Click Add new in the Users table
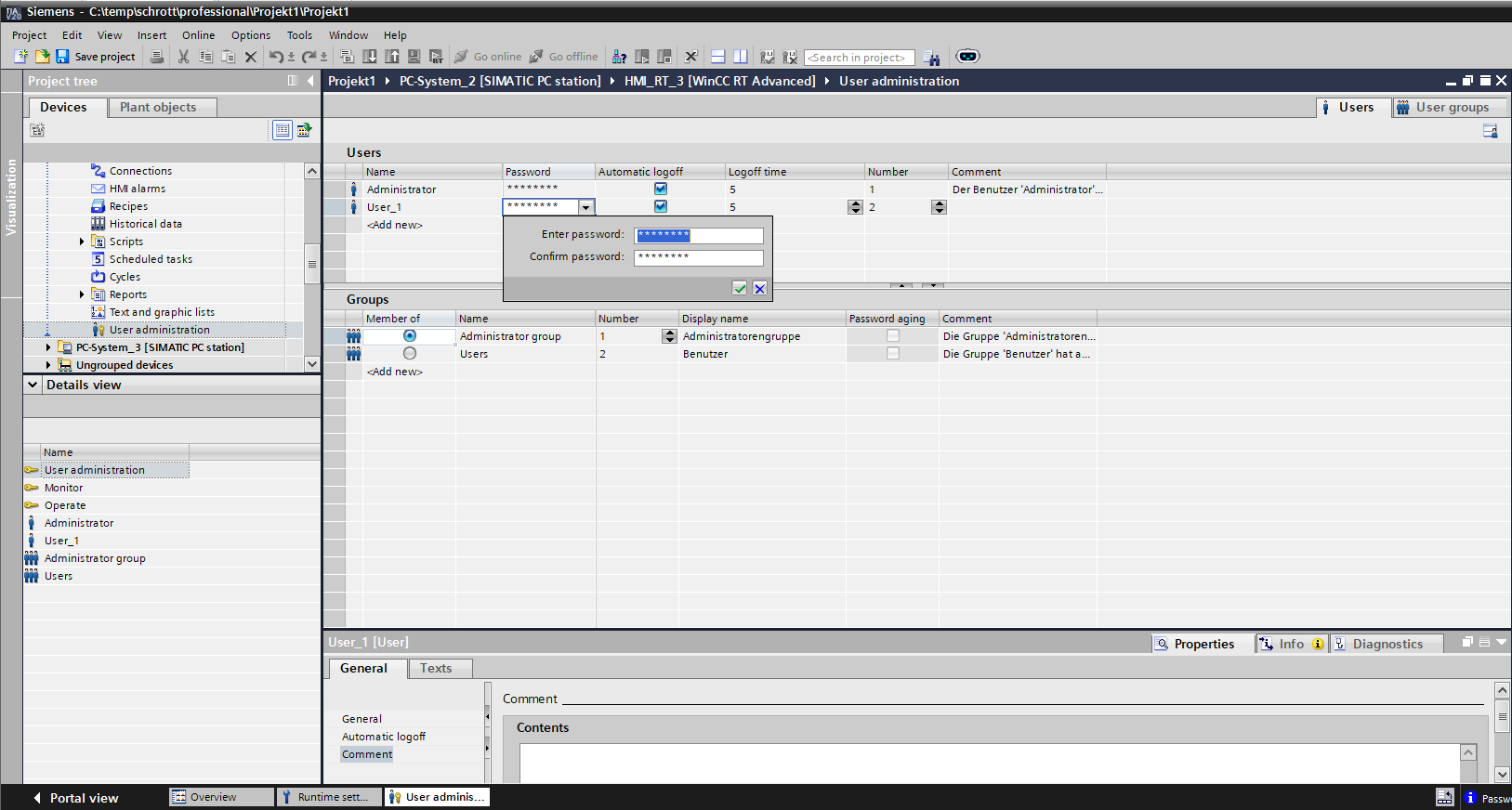The height and width of the screenshot is (810, 1512). click(395, 225)
